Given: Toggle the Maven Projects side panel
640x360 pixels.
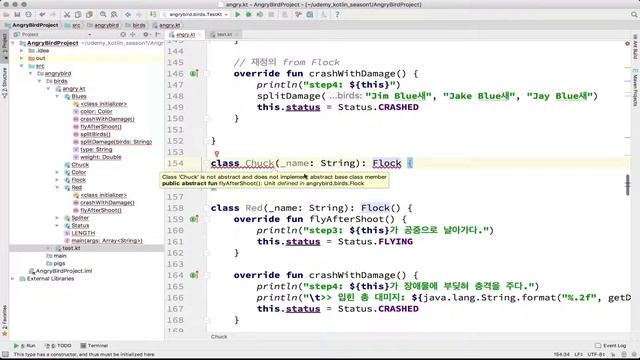Looking at the screenshot, I should (x=635, y=88).
